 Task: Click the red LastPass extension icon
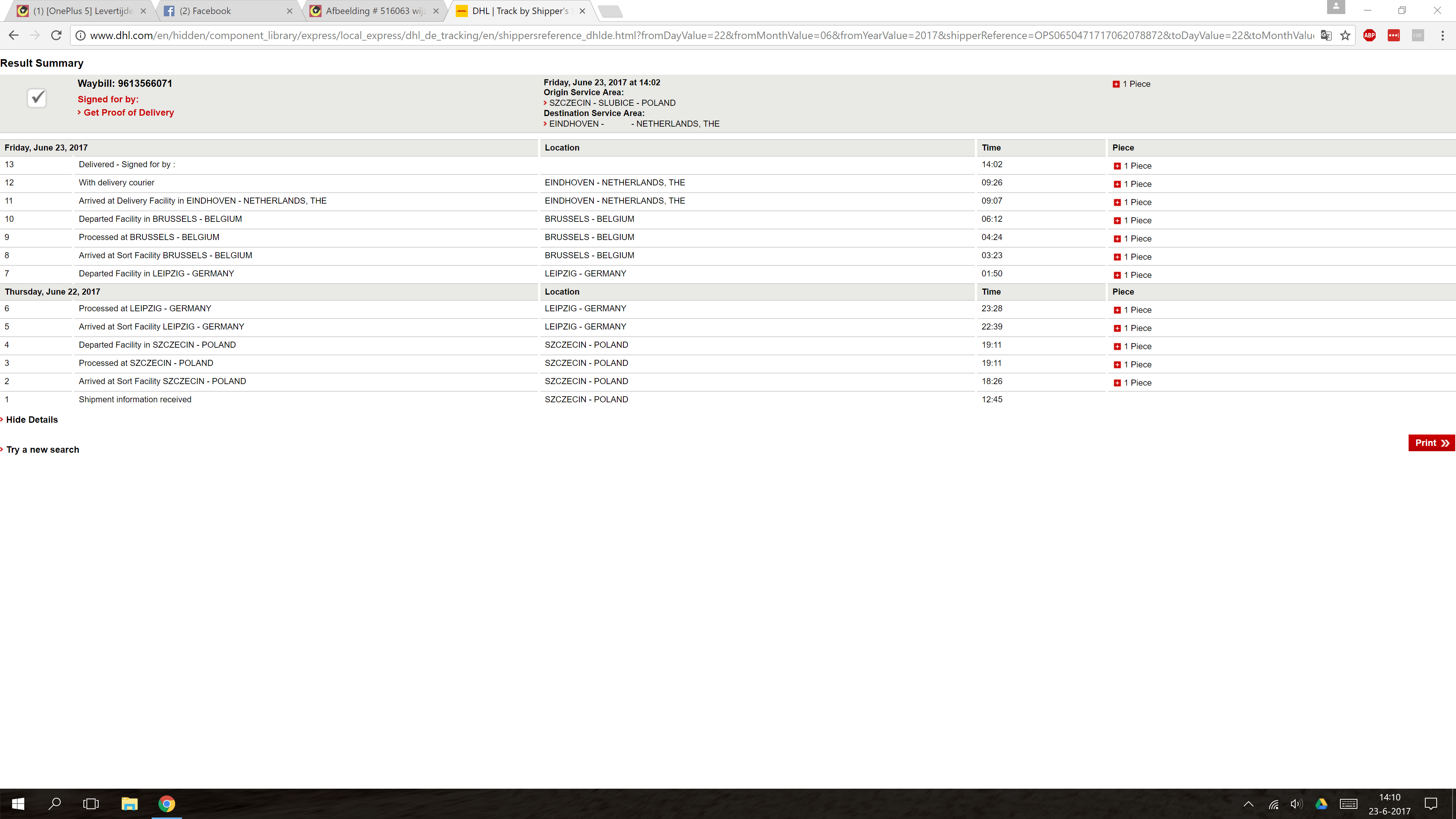pos(1393,36)
